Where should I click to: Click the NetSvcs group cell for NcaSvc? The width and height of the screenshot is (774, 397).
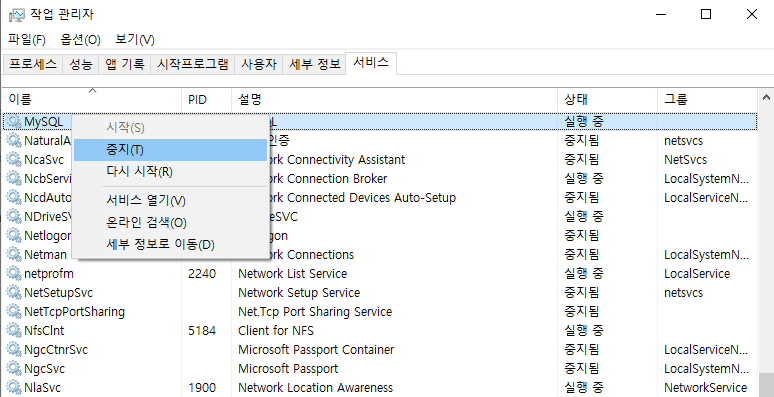click(x=685, y=159)
